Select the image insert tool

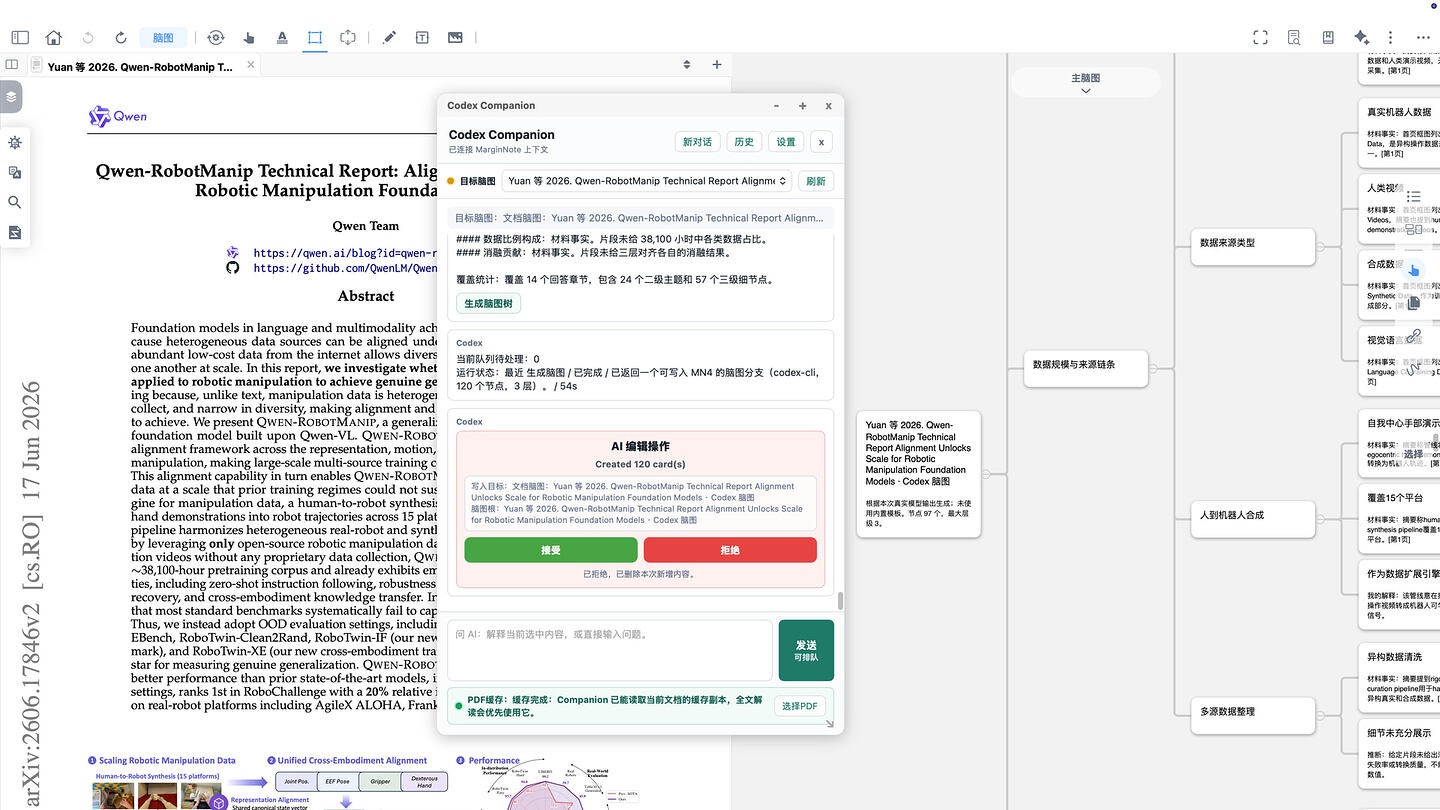455,37
